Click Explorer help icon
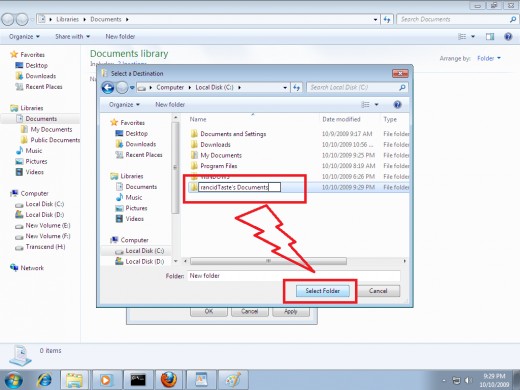 [508, 37]
